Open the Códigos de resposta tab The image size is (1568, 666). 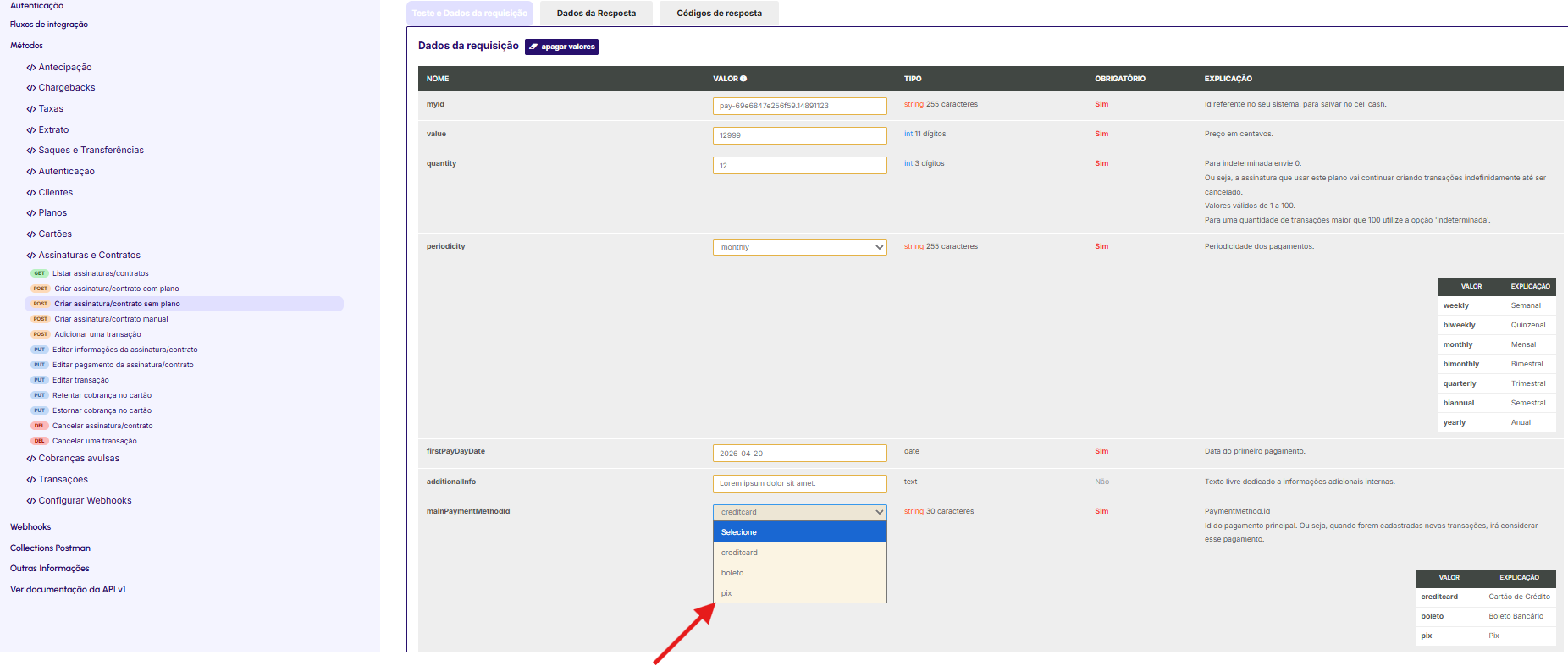(719, 14)
